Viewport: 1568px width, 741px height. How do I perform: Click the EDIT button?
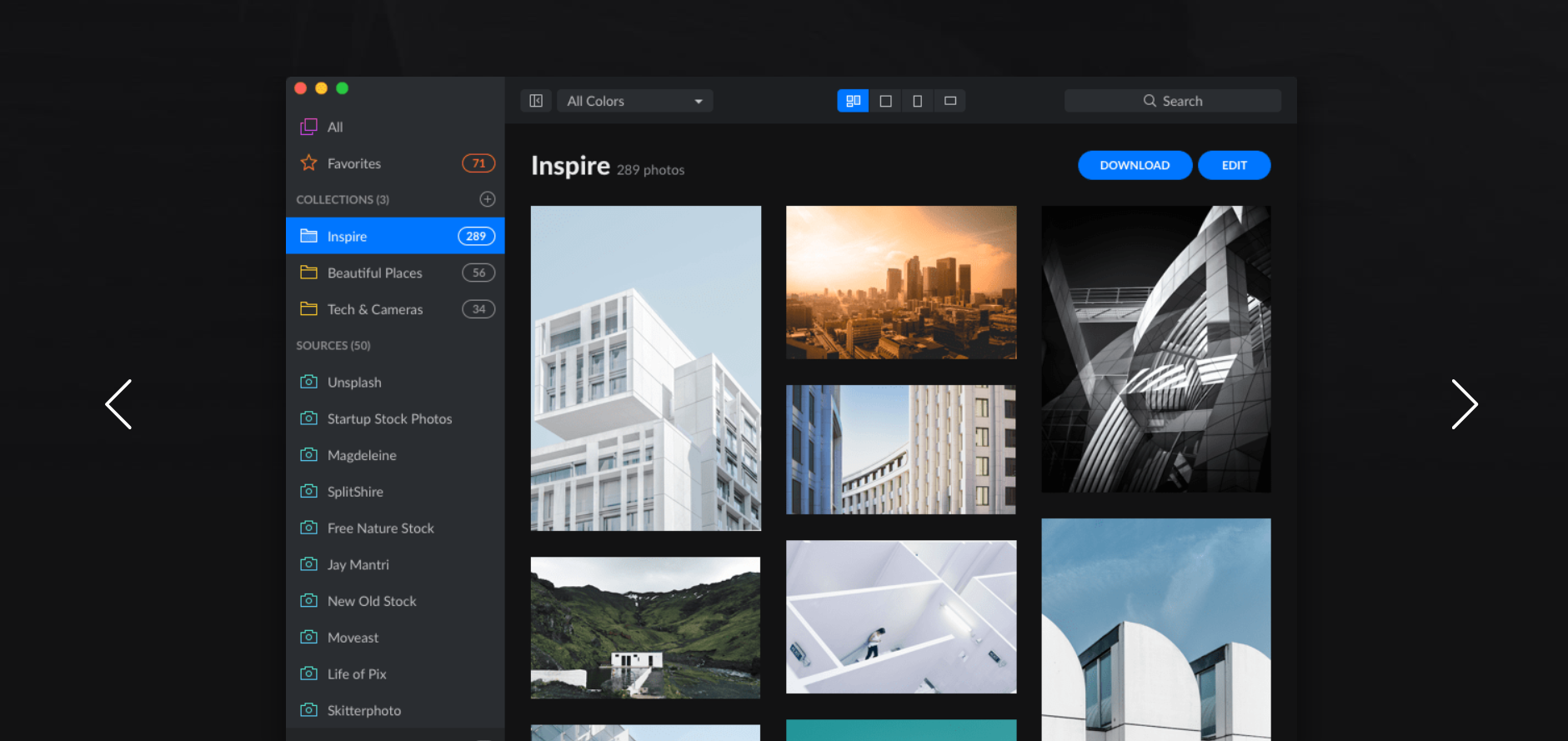1234,165
